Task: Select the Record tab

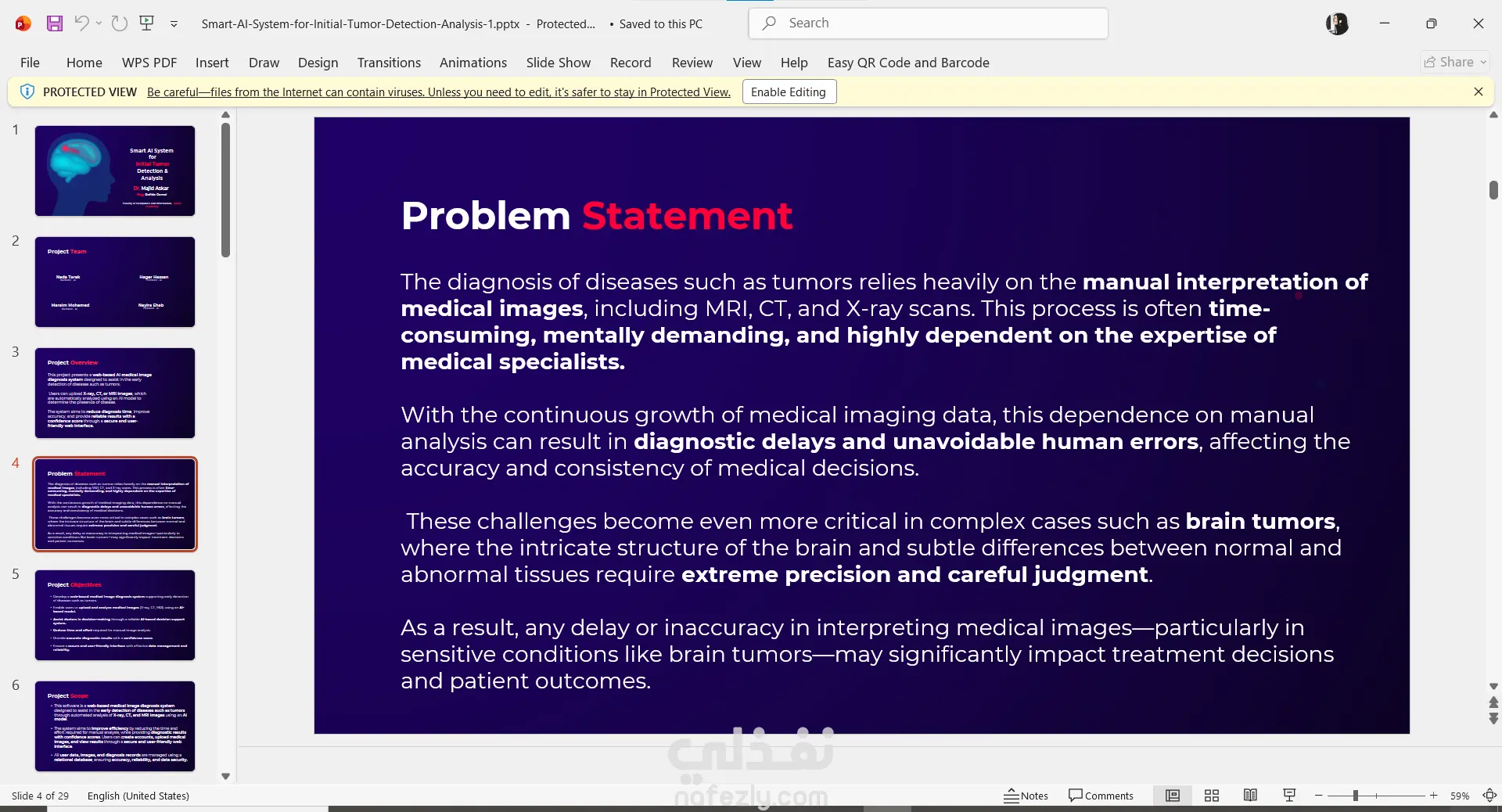Action: pyautogui.click(x=631, y=63)
